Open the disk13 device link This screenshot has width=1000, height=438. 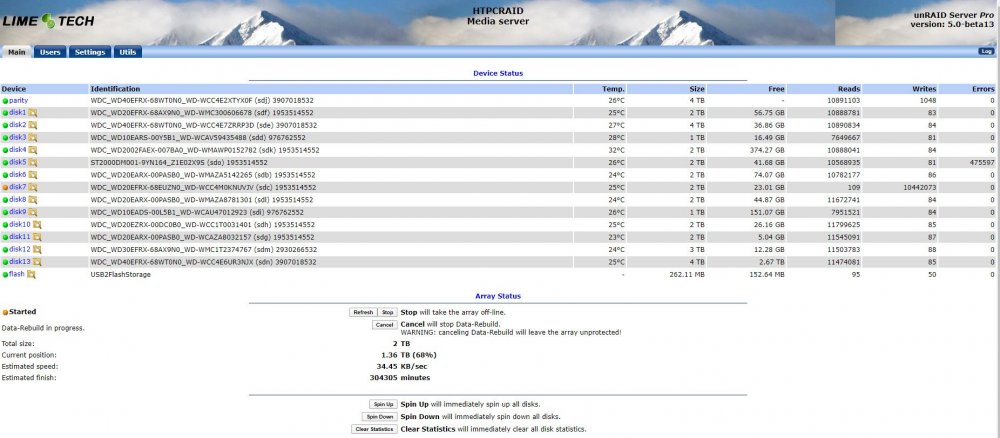pyautogui.click(x=20, y=262)
